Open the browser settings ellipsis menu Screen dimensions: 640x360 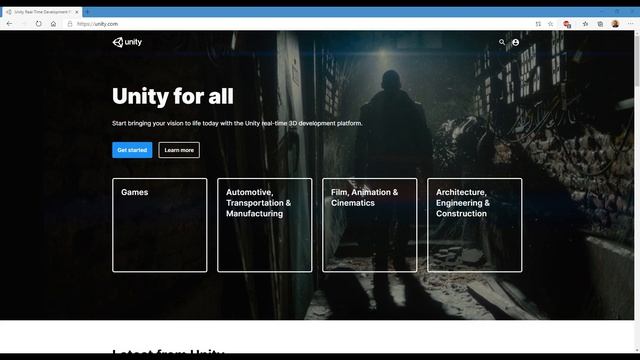[631, 24]
